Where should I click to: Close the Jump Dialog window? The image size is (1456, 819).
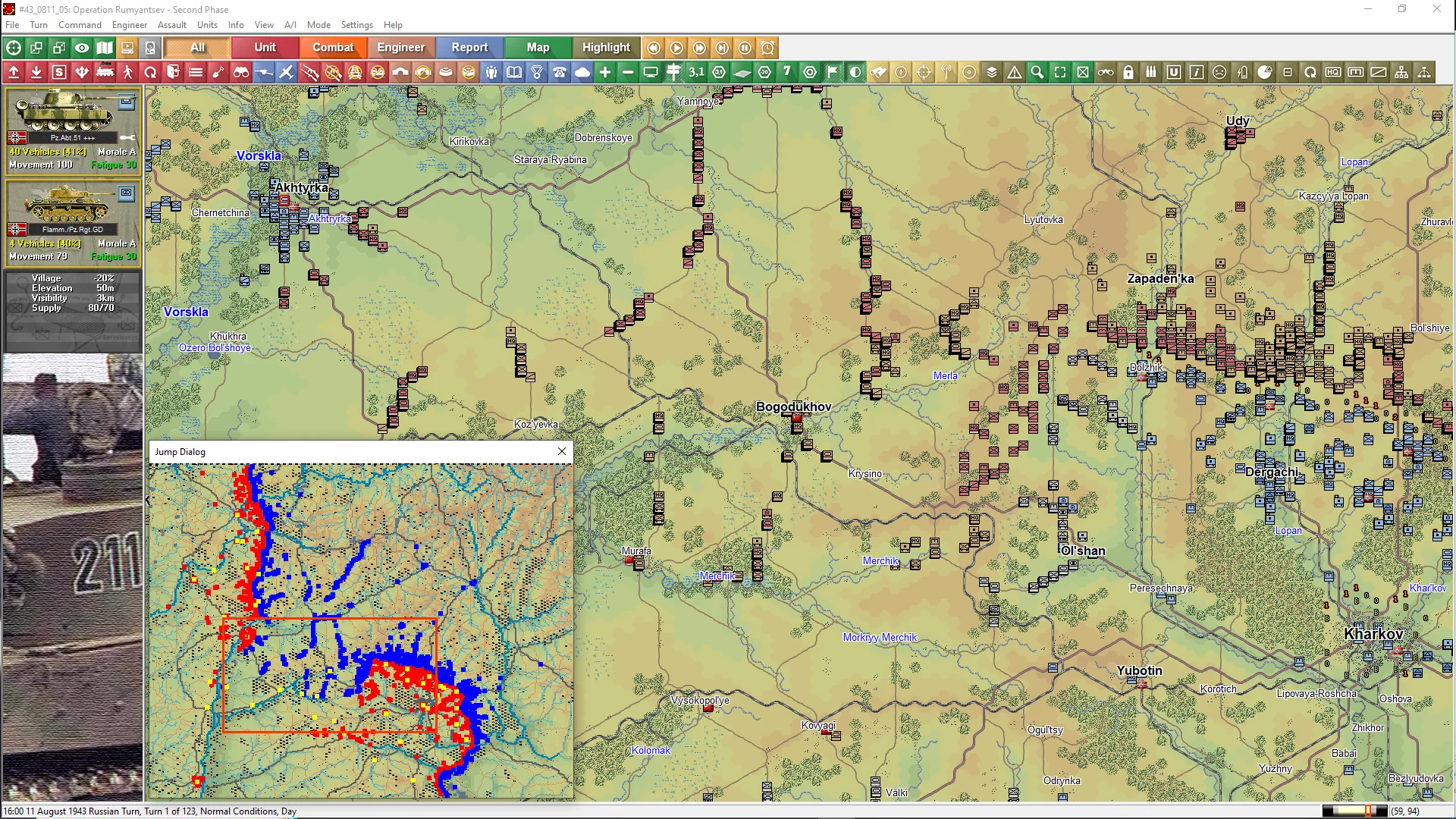562,452
